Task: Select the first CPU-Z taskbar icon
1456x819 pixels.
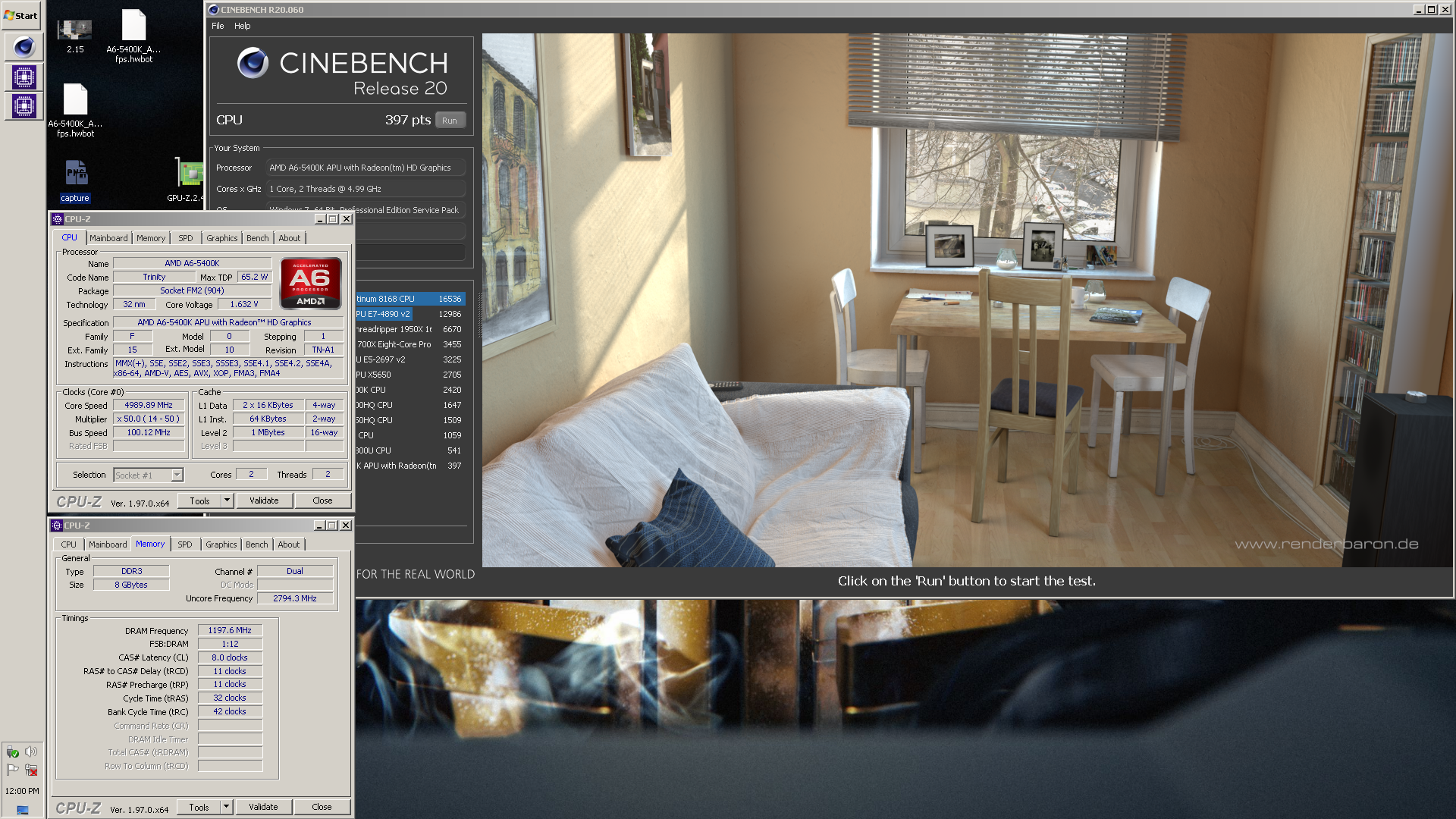Action: click(x=24, y=77)
